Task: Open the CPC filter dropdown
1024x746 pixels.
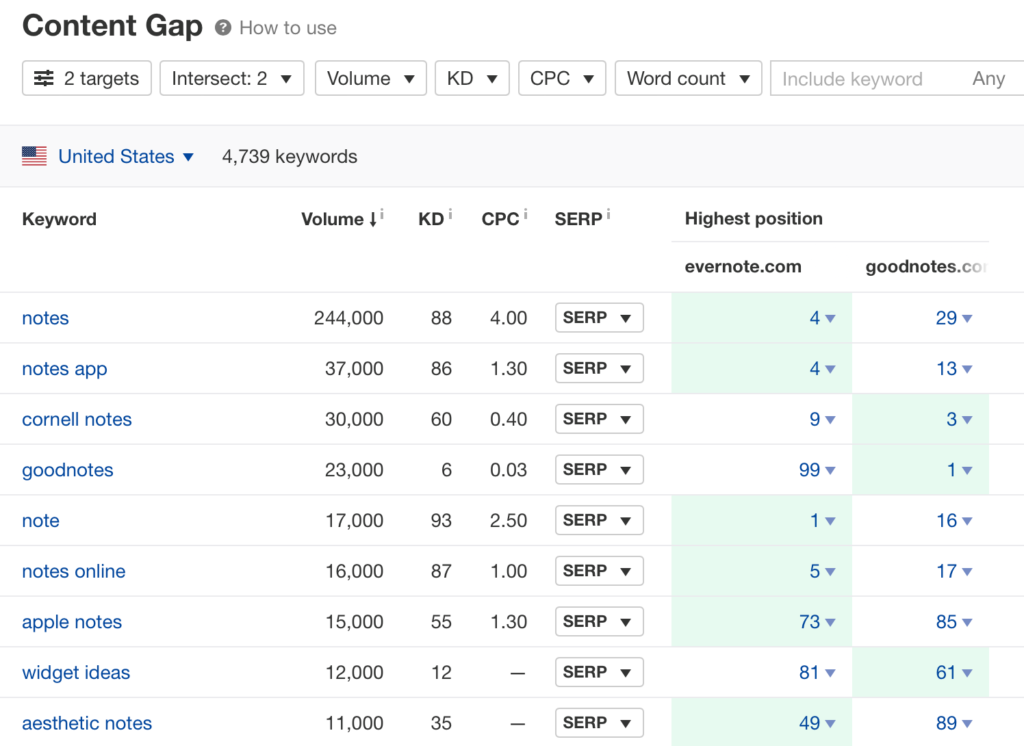Action: click(562, 78)
